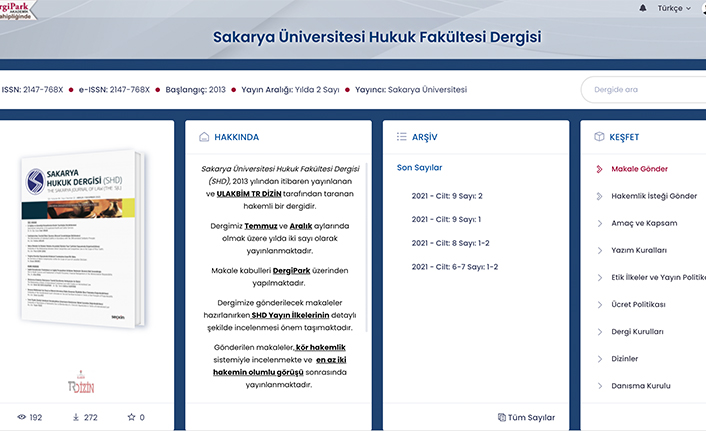Image resolution: width=706 pixels, height=431 pixels.
Task: Open Amaç ve Kapsam
Action: point(644,223)
